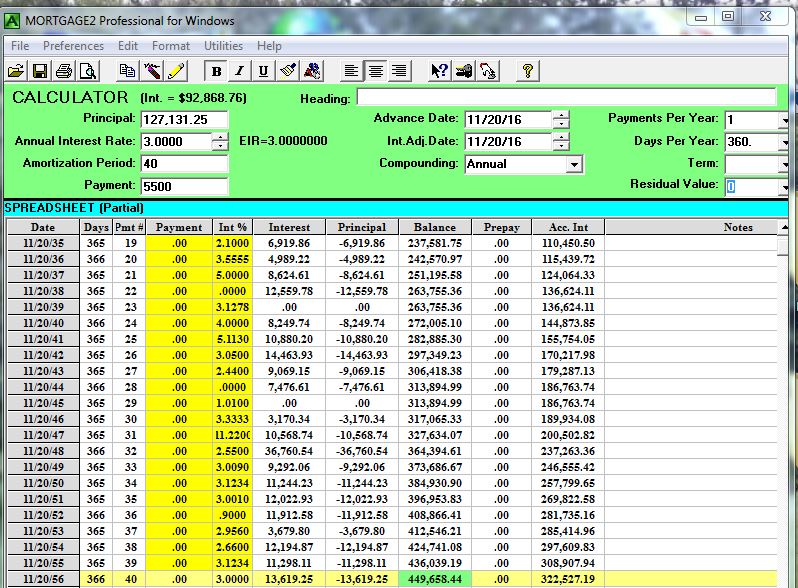Screen dimensions: 798x588
Task: Click the Principal input field
Action: point(184,120)
